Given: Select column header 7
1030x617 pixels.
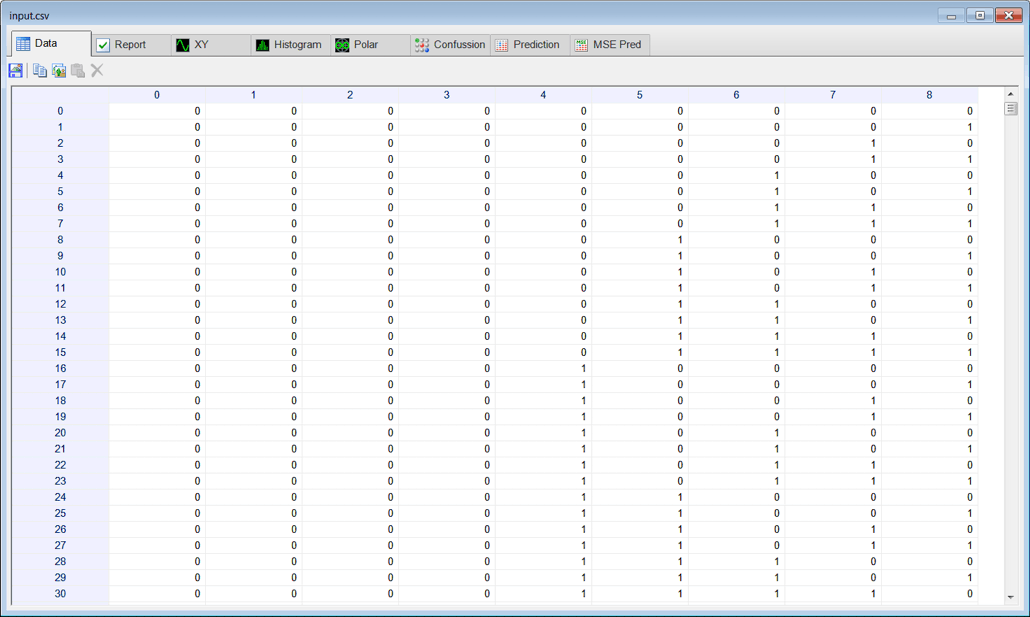Looking at the screenshot, I should click(833, 95).
